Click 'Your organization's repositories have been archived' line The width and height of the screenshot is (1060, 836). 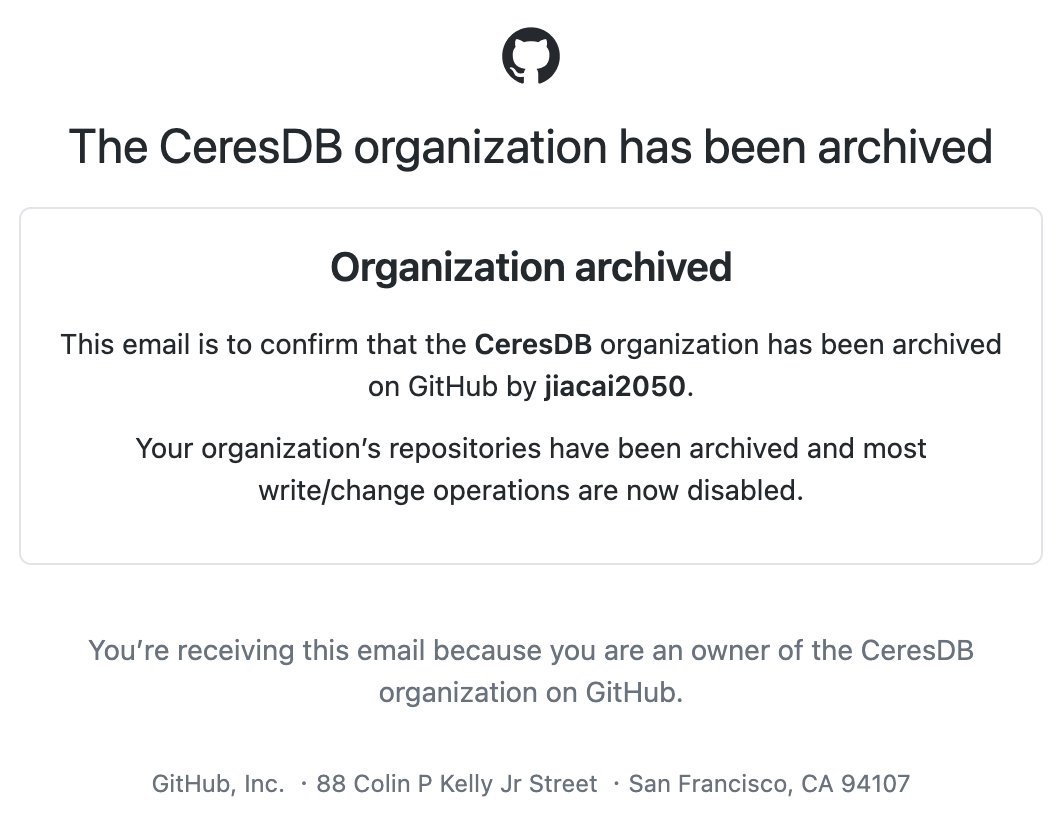(x=531, y=449)
